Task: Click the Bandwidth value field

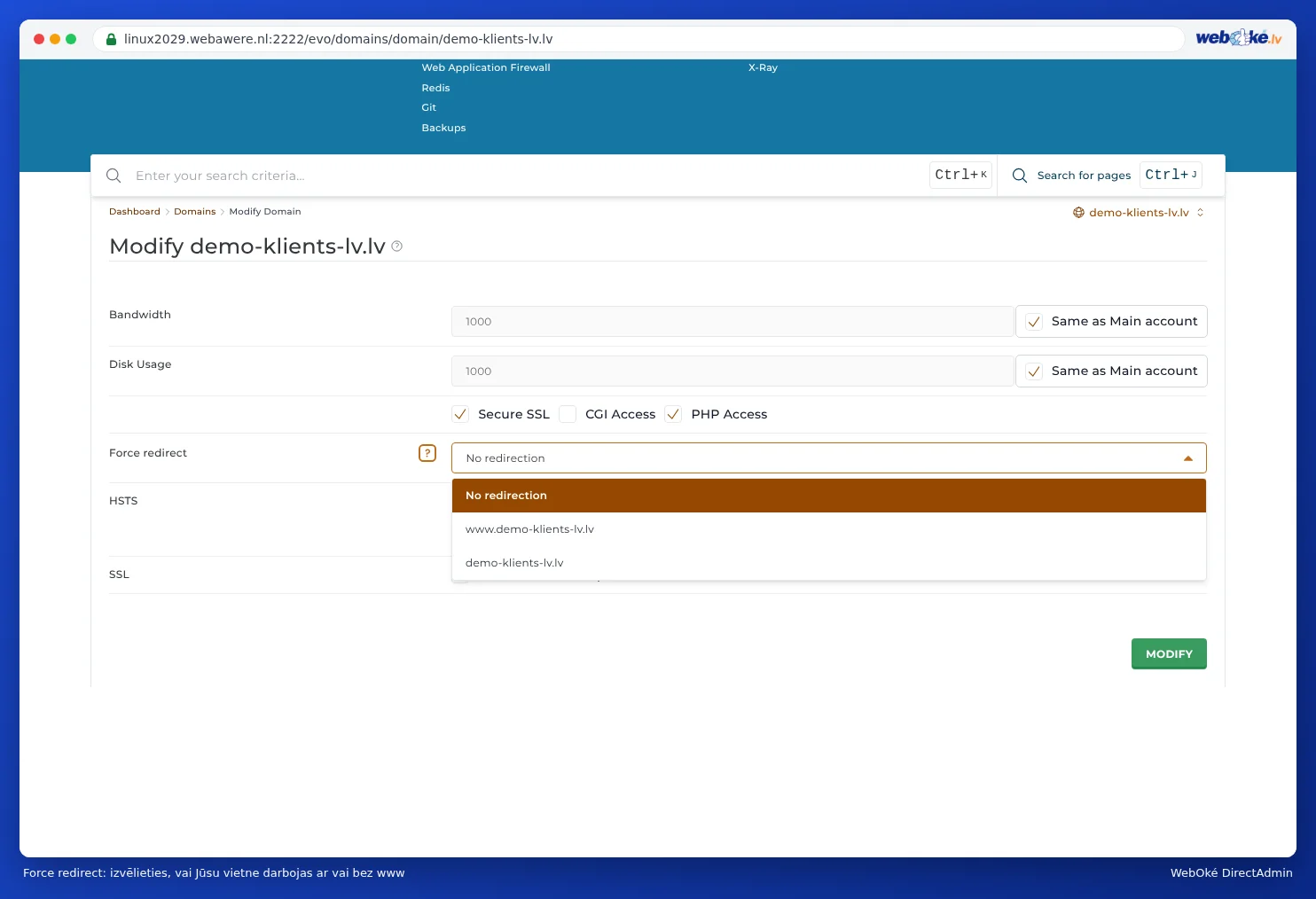Action: (x=732, y=322)
